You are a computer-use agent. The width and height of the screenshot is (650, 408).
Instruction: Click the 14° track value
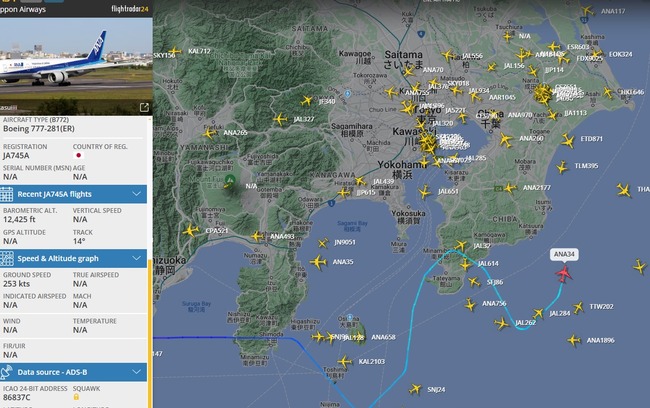pyautogui.click(x=79, y=241)
